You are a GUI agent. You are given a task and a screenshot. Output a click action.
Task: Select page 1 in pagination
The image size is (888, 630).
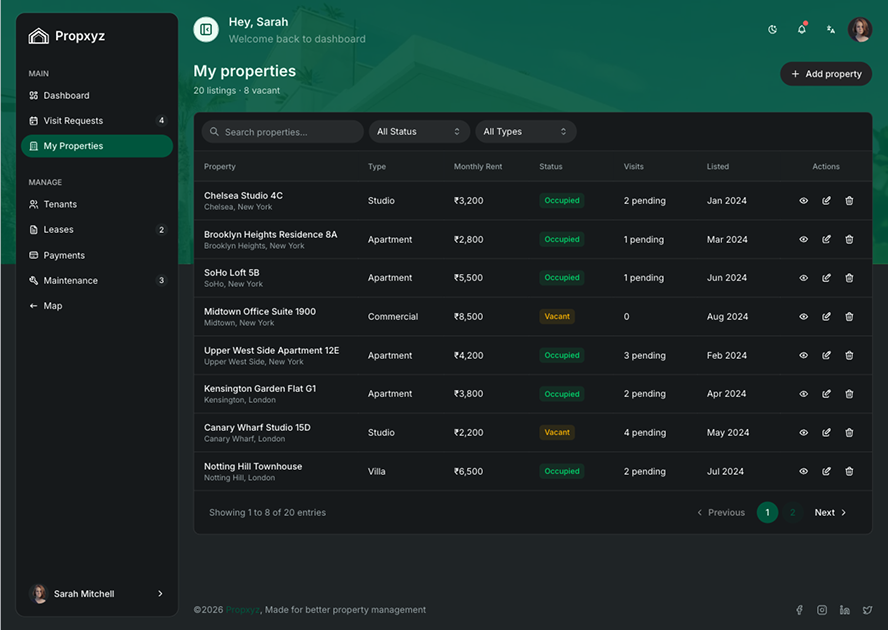[x=767, y=512]
